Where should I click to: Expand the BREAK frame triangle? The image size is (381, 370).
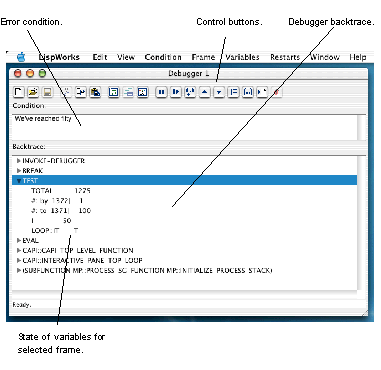19,171
